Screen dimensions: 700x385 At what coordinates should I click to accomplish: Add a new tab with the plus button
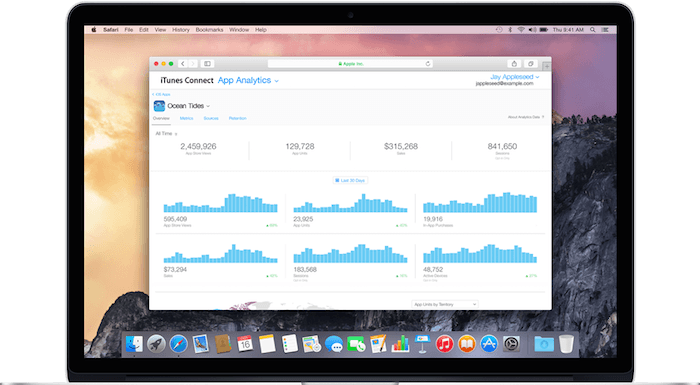click(546, 66)
